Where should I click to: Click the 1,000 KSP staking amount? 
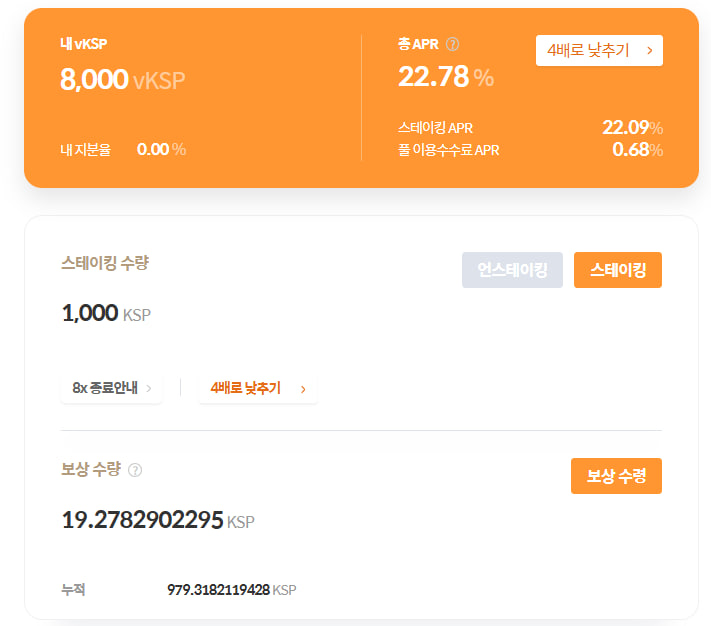[106, 313]
